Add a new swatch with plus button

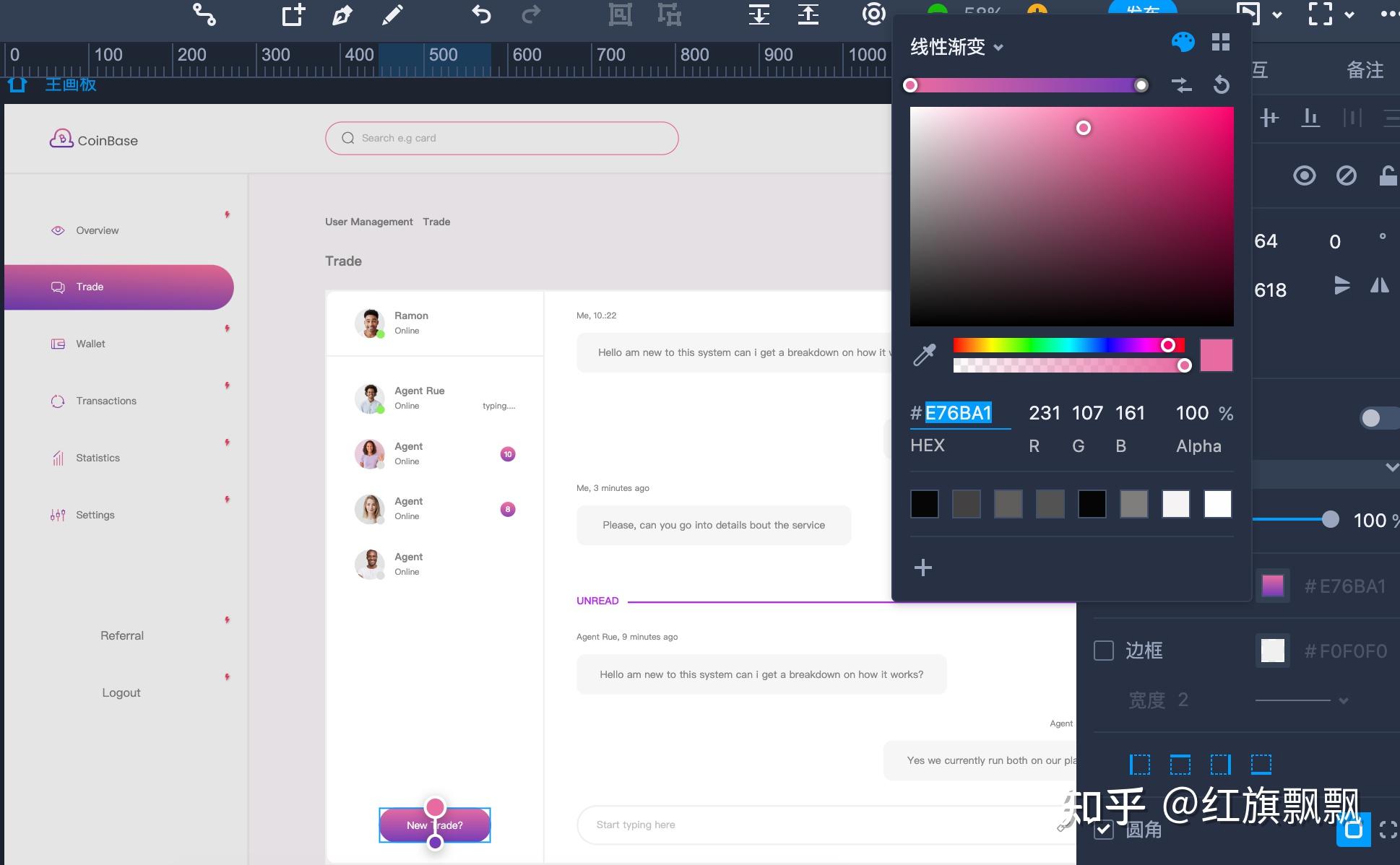(923, 568)
